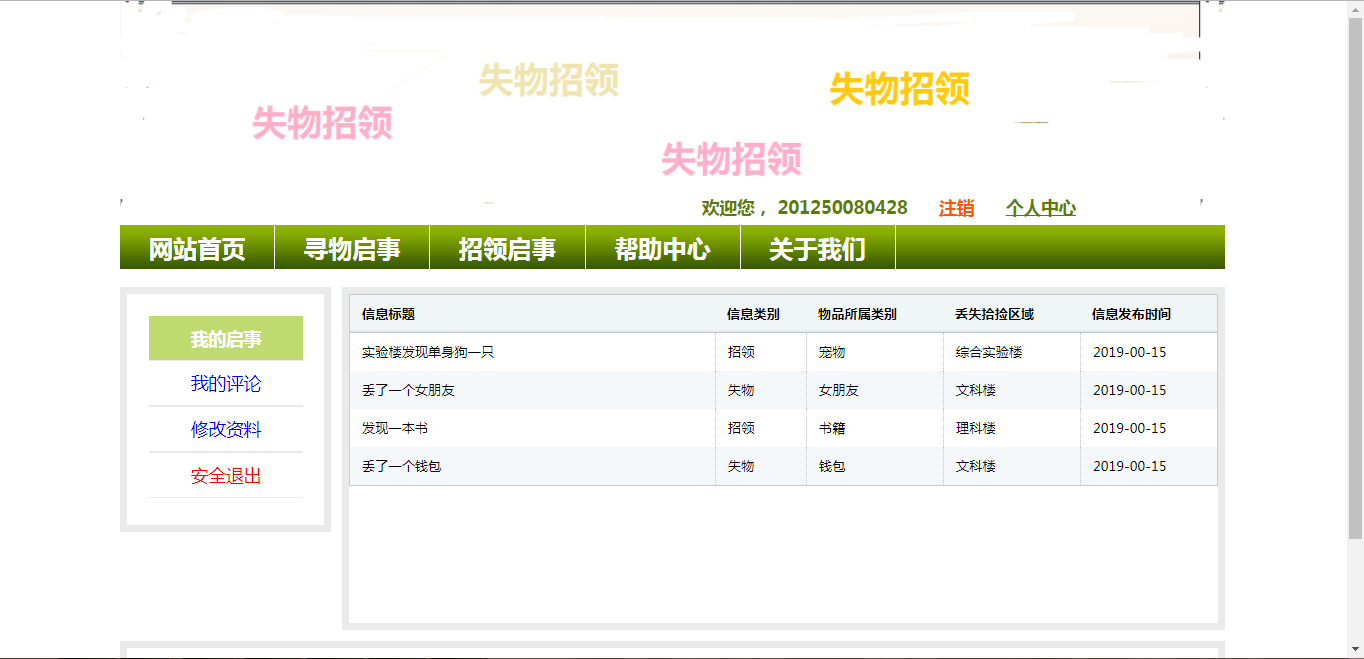Screen dimensions: 1364x659
Task: Click the 信息标题 column header
Action: click(x=388, y=314)
